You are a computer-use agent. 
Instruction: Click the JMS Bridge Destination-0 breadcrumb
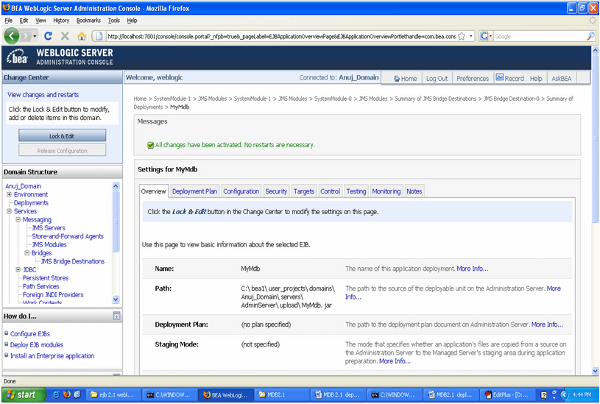click(511, 99)
